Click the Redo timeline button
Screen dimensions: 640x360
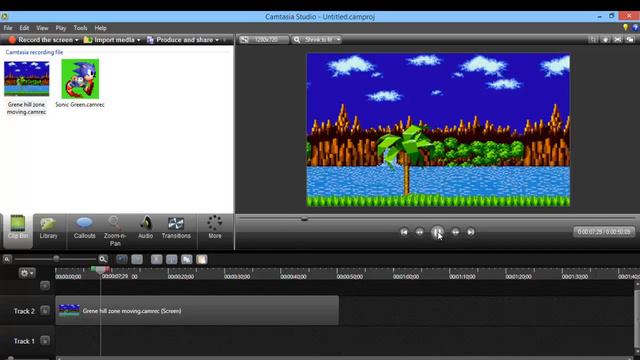pos(137,259)
